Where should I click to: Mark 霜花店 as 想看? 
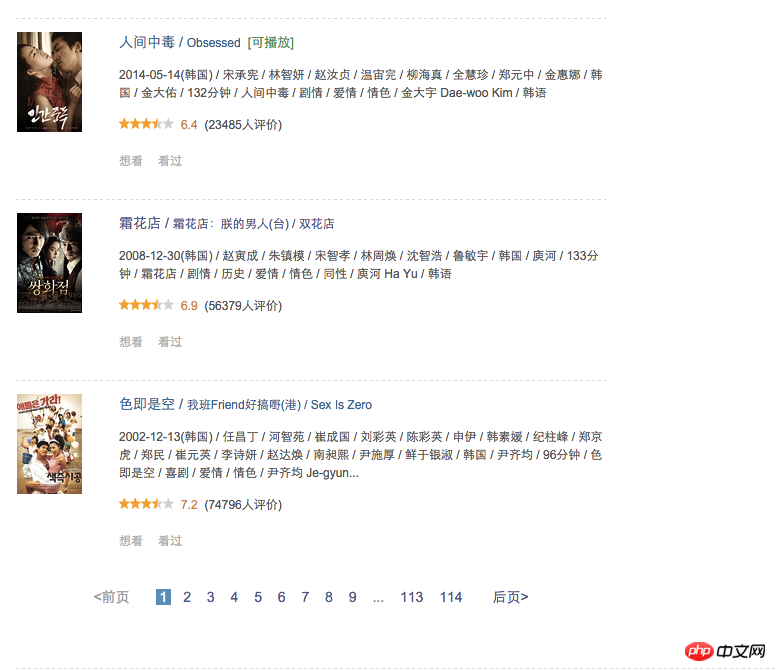coord(131,342)
